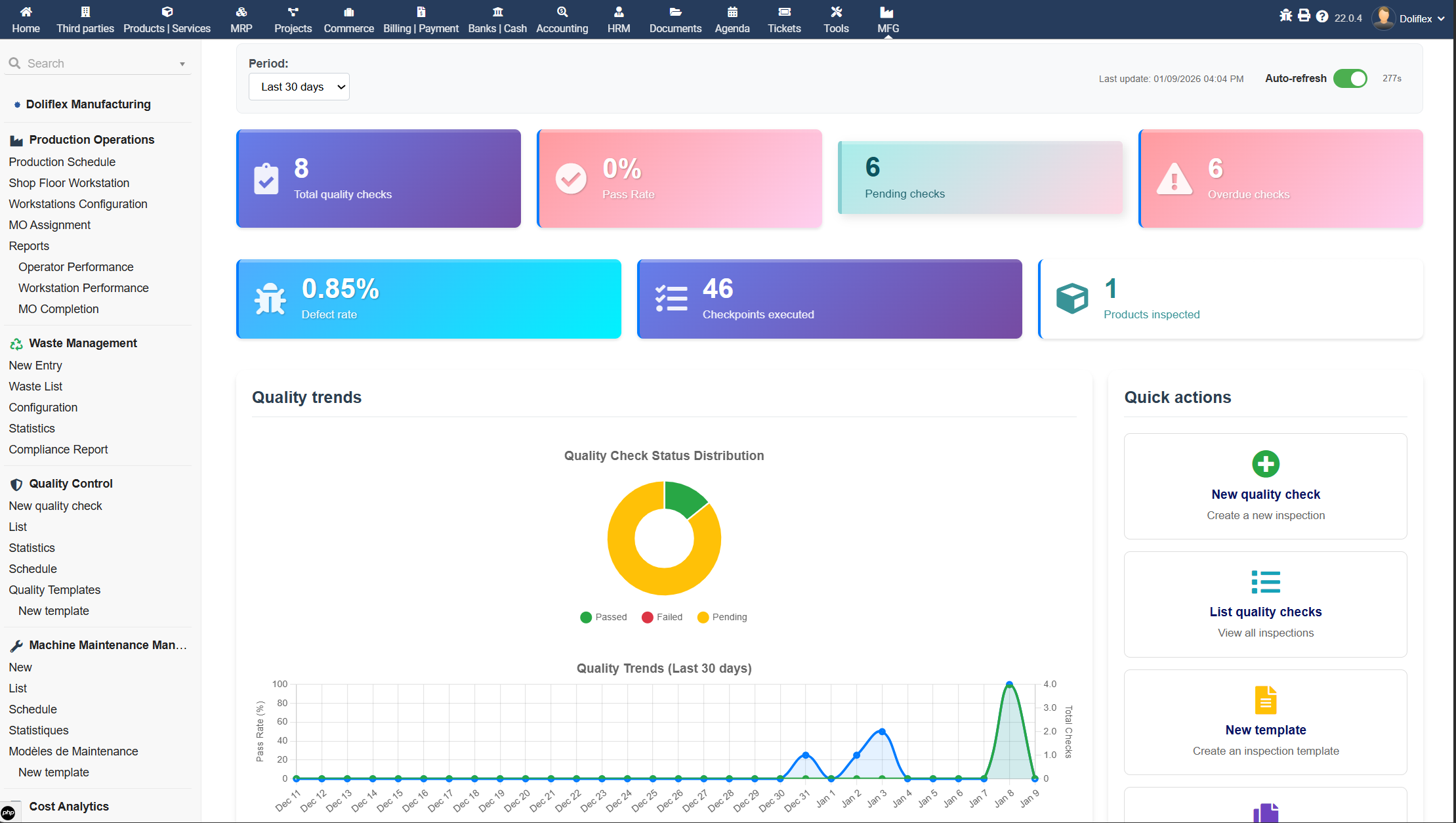The height and width of the screenshot is (823, 1456).
Task: Open the Accounting menu
Action: click(x=562, y=19)
